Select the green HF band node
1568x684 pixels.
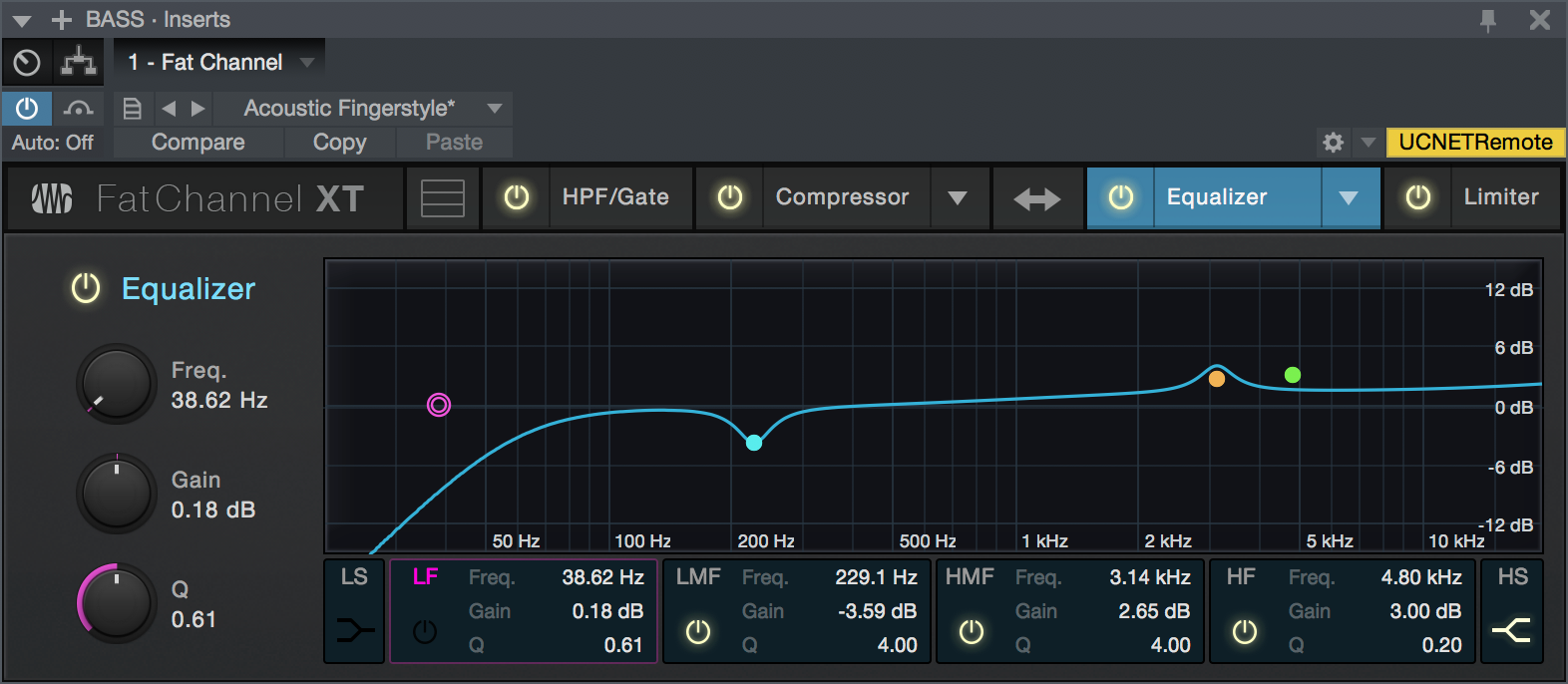[1293, 375]
